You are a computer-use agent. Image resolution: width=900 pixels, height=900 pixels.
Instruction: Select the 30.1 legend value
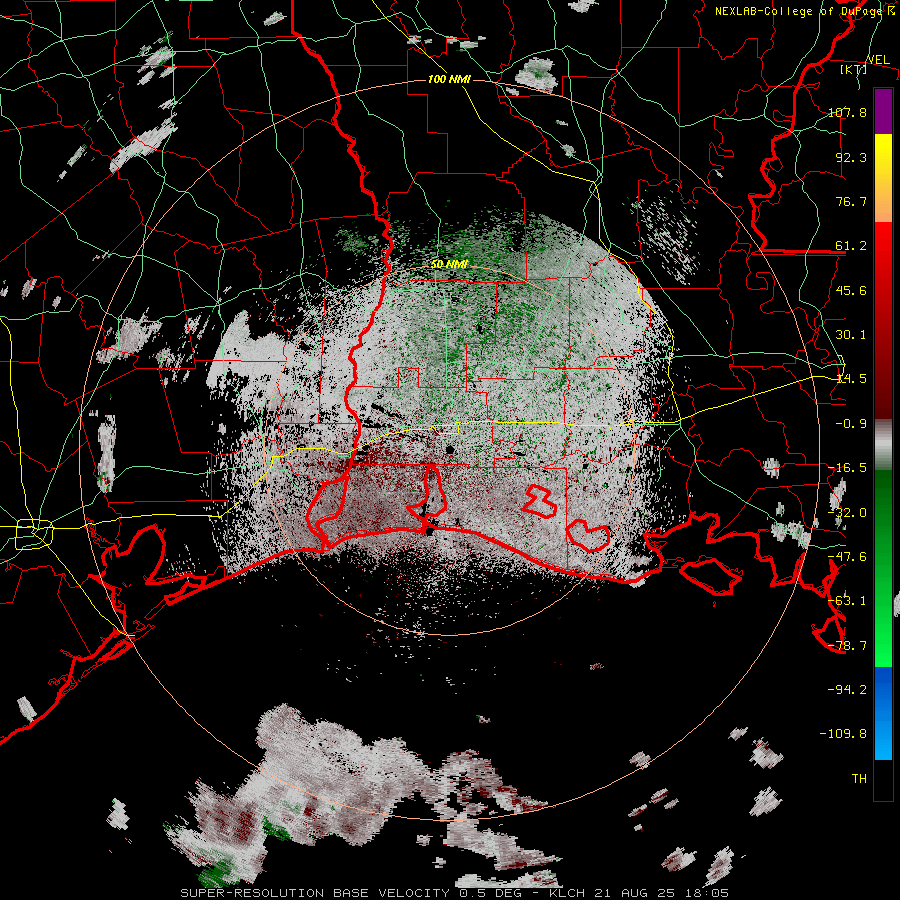(851, 335)
